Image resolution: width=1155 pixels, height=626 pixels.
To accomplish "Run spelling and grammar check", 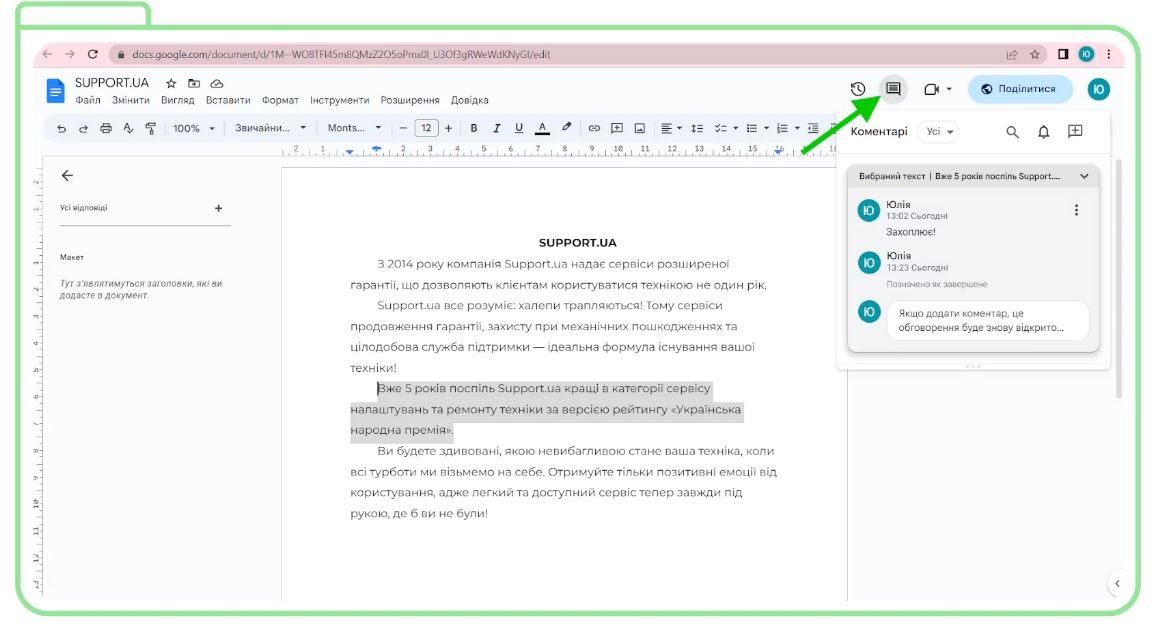I will point(128,128).
